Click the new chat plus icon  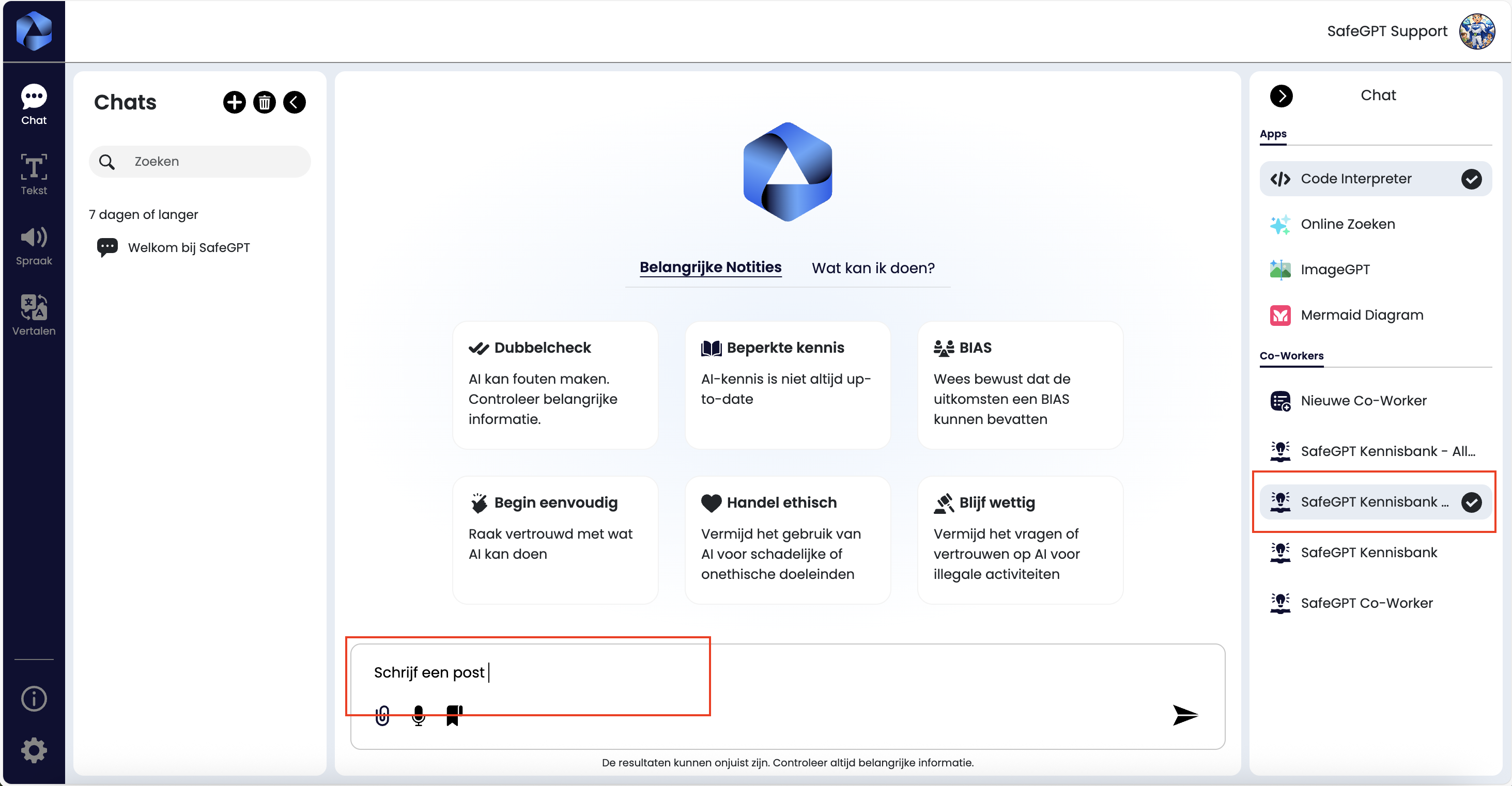point(234,102)
